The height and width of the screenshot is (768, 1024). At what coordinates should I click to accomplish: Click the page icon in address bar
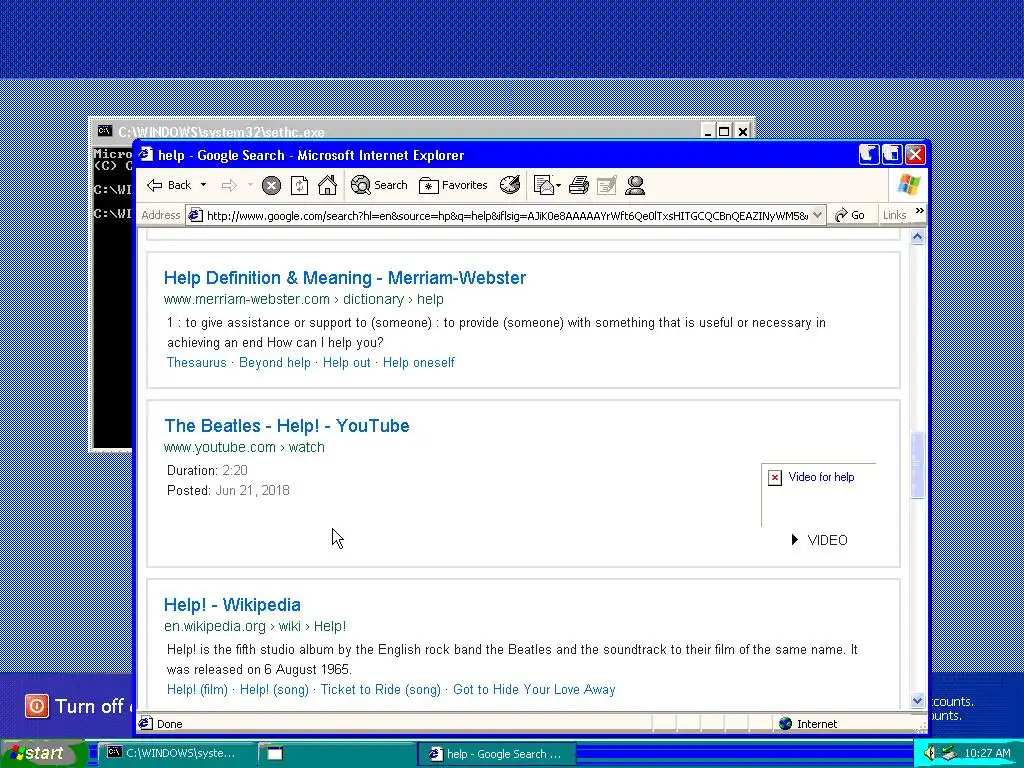(195, 216)
